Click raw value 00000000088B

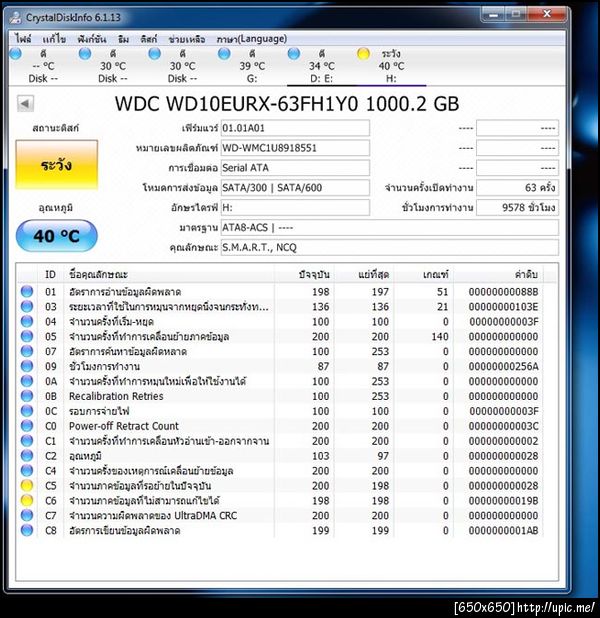(x=503, y=292)
